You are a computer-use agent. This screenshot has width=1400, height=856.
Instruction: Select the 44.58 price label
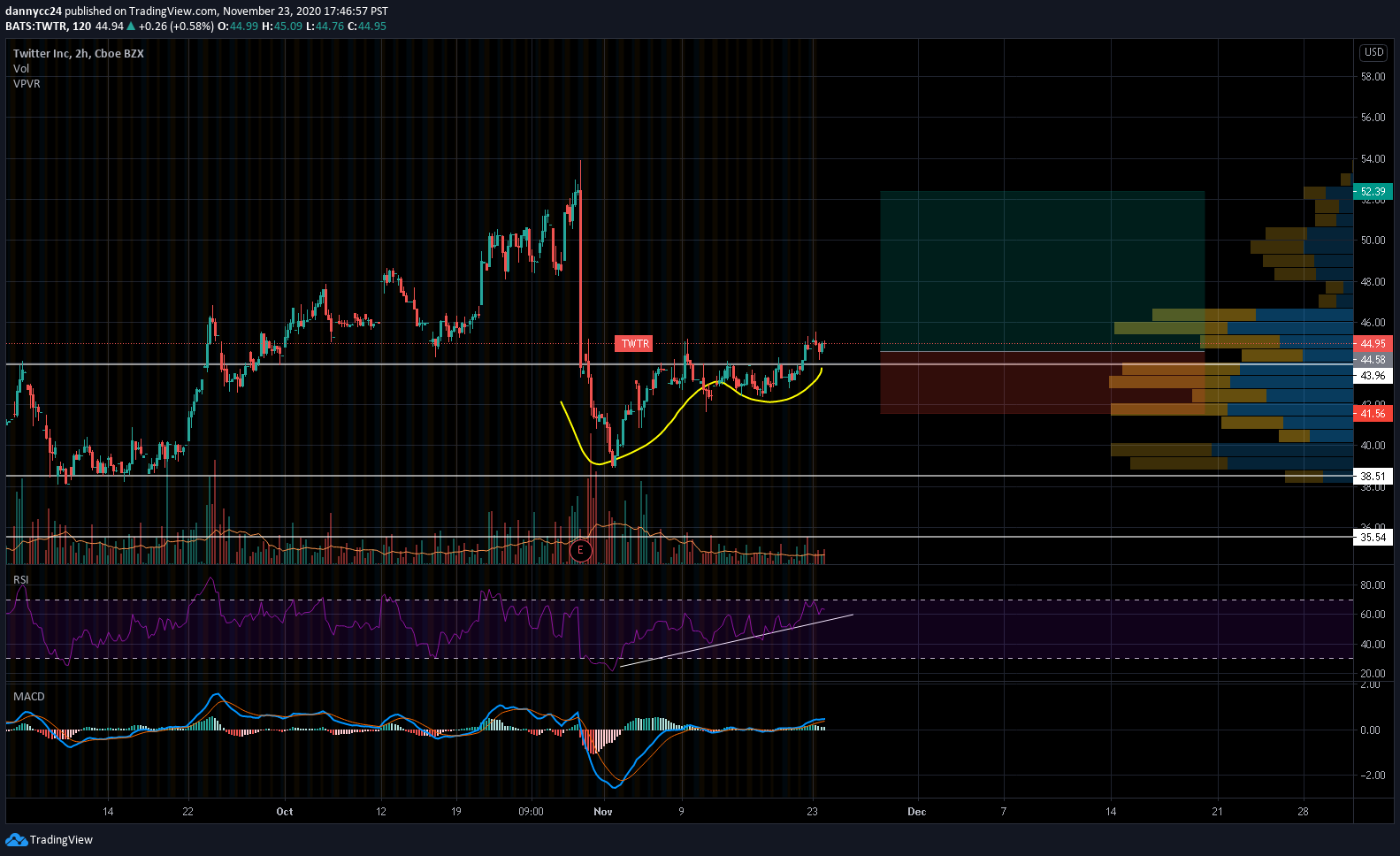[x=1373, y=360]
